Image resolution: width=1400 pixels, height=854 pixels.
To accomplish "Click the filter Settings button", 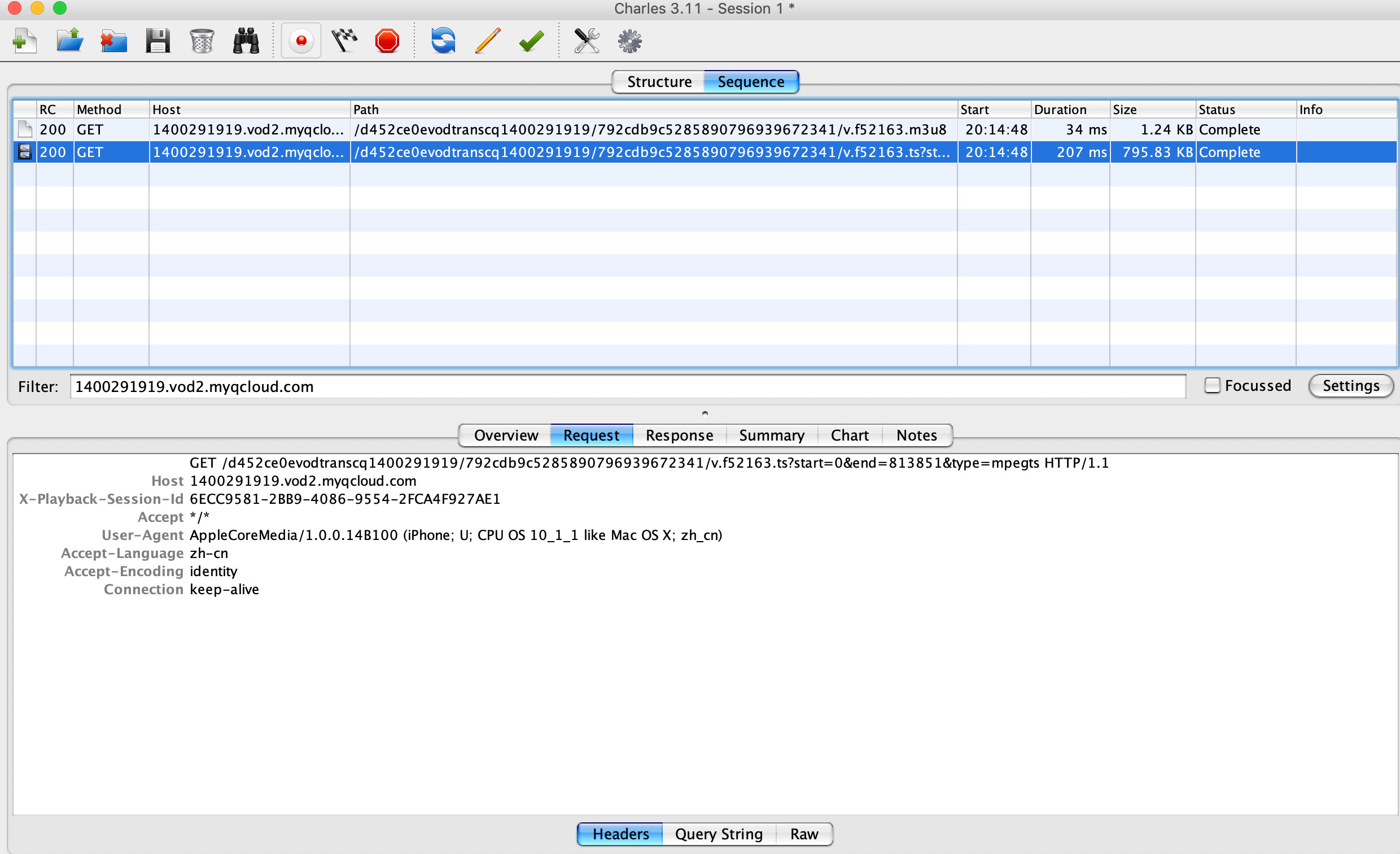I will pos(1350,386).
